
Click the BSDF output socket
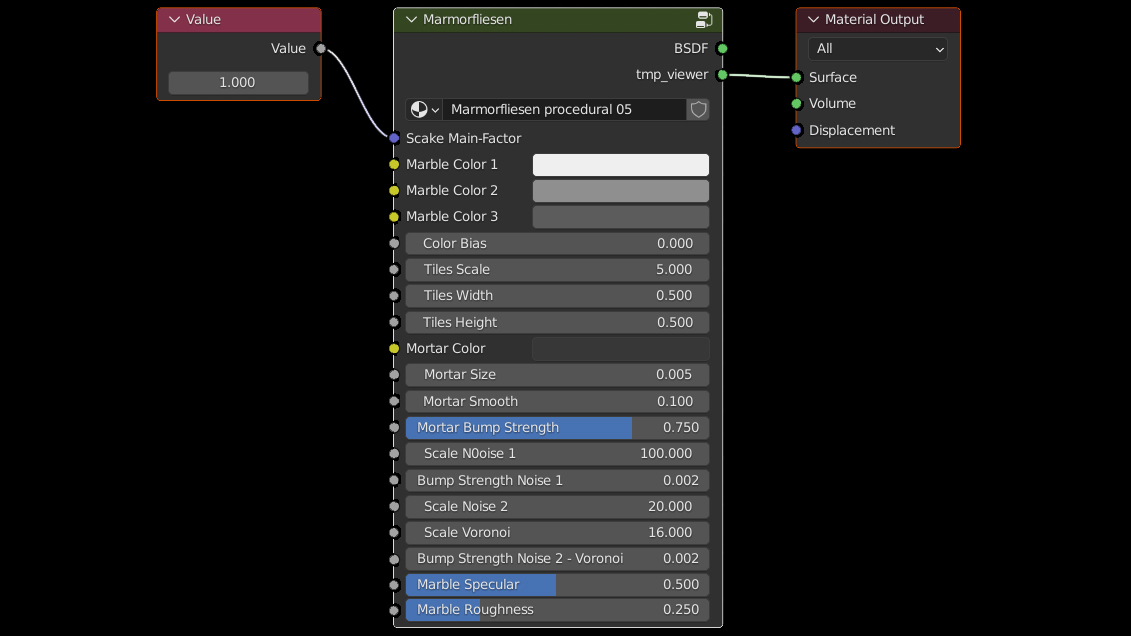pyautogui.click(x=722, y=48)
